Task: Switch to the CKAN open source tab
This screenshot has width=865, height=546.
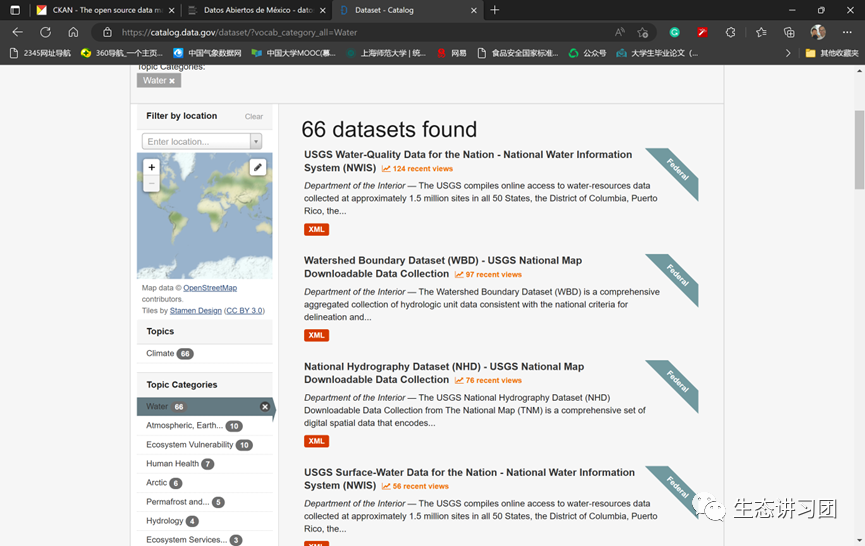Action: tap(104, 10)
